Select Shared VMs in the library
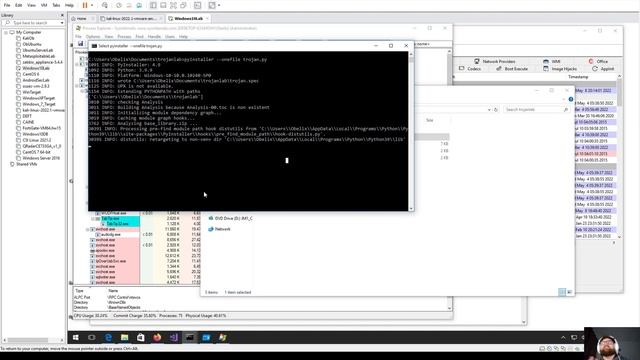Screen dimensions: 640x360 point(27,164)
